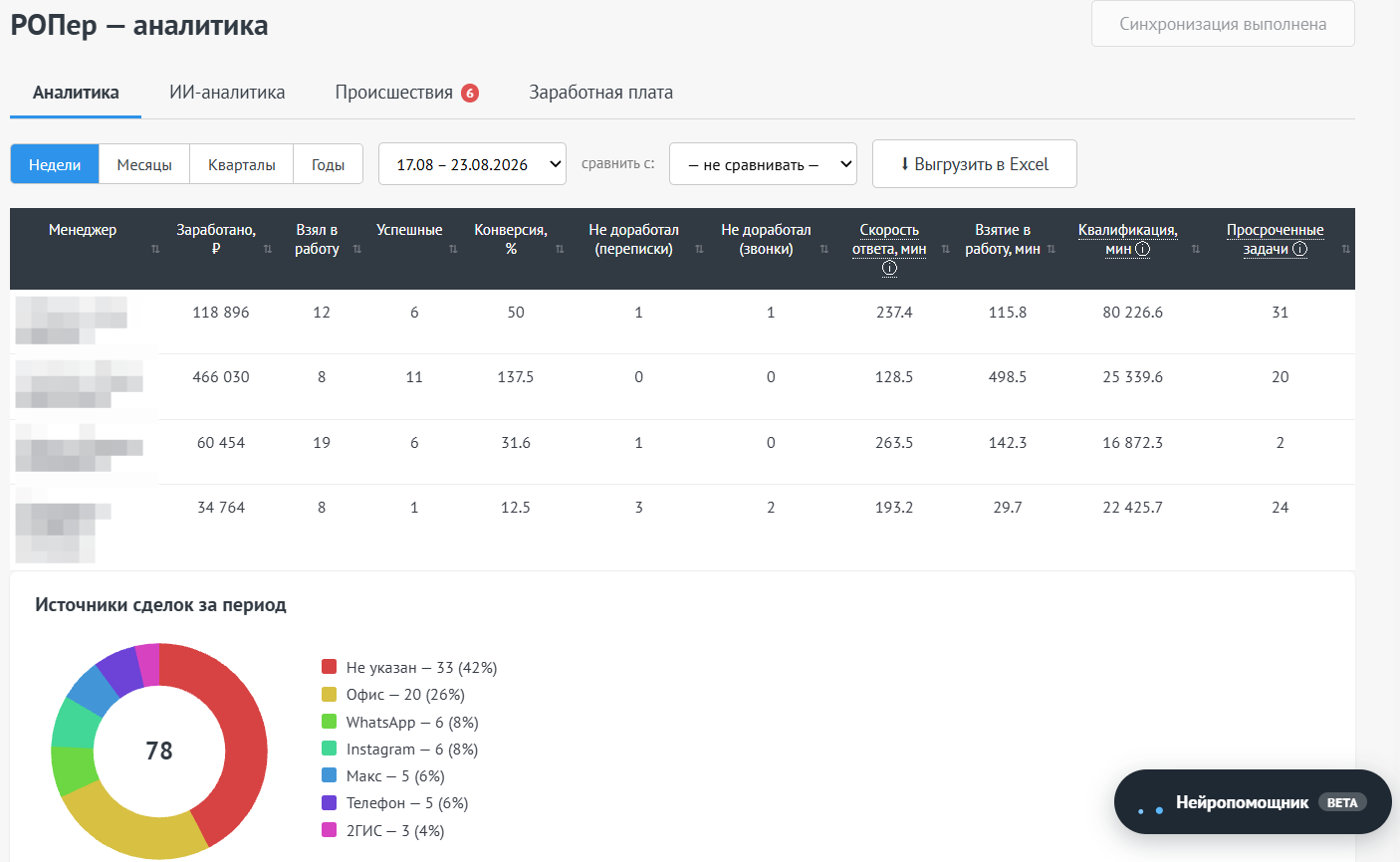Image resolution: width=1400 pixels, height=862 pixels.
Task: Click Выгрузить в Excel button
Action: click(x=975, y=164)
